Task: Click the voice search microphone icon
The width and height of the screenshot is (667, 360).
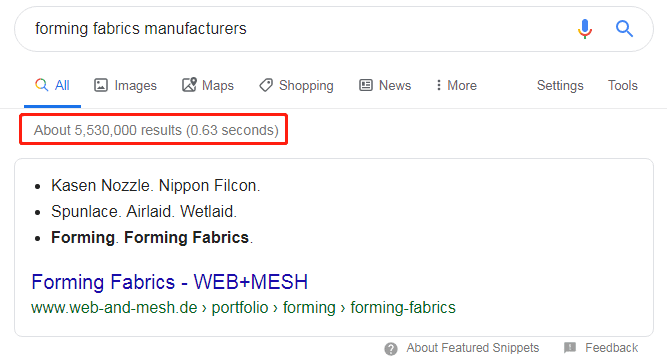Action: (x=585, y=29)
